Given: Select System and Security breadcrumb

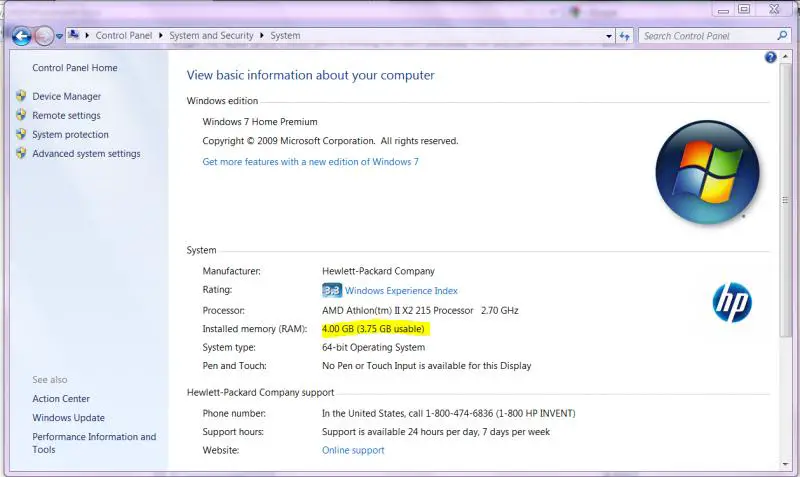Looking at the screenshot, I should click(211, 35).
